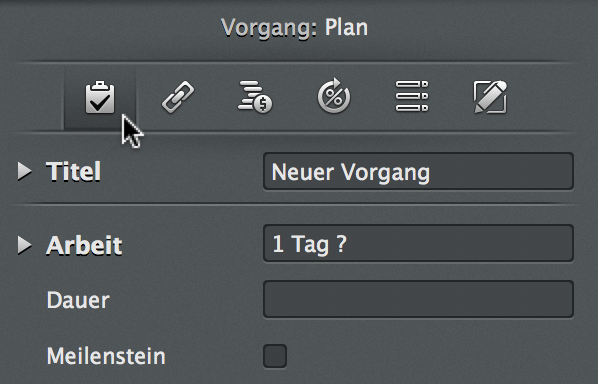
Task: Click the bold Titel label
Action: [x=74, y=171]
